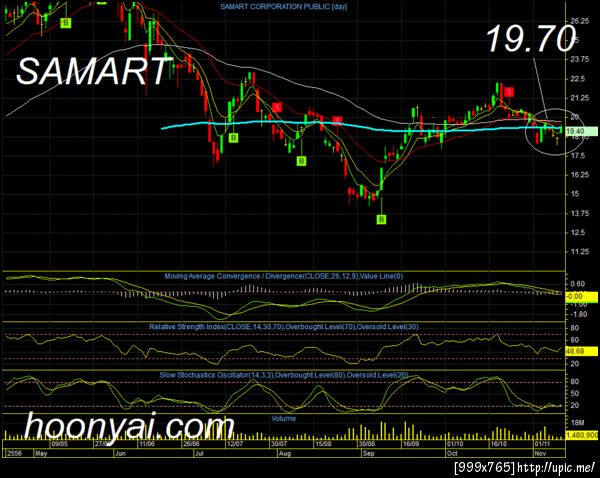Click the B buy marker in May
Viewport: 600px width, 478px height.
coord(66,23)
